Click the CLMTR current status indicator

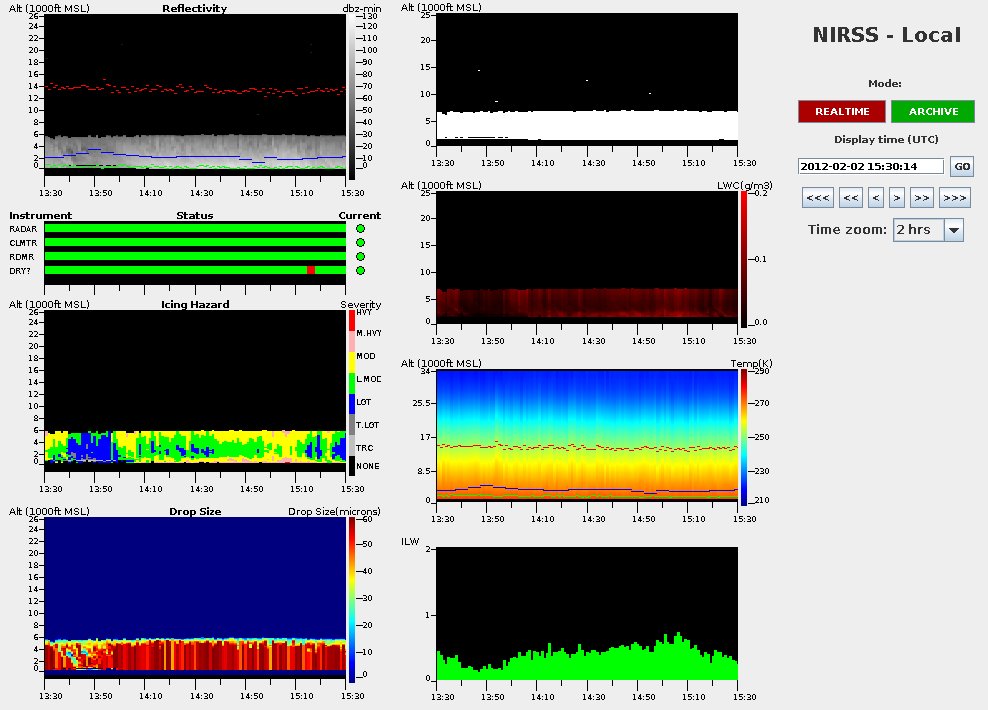click(x=360, y=242)
